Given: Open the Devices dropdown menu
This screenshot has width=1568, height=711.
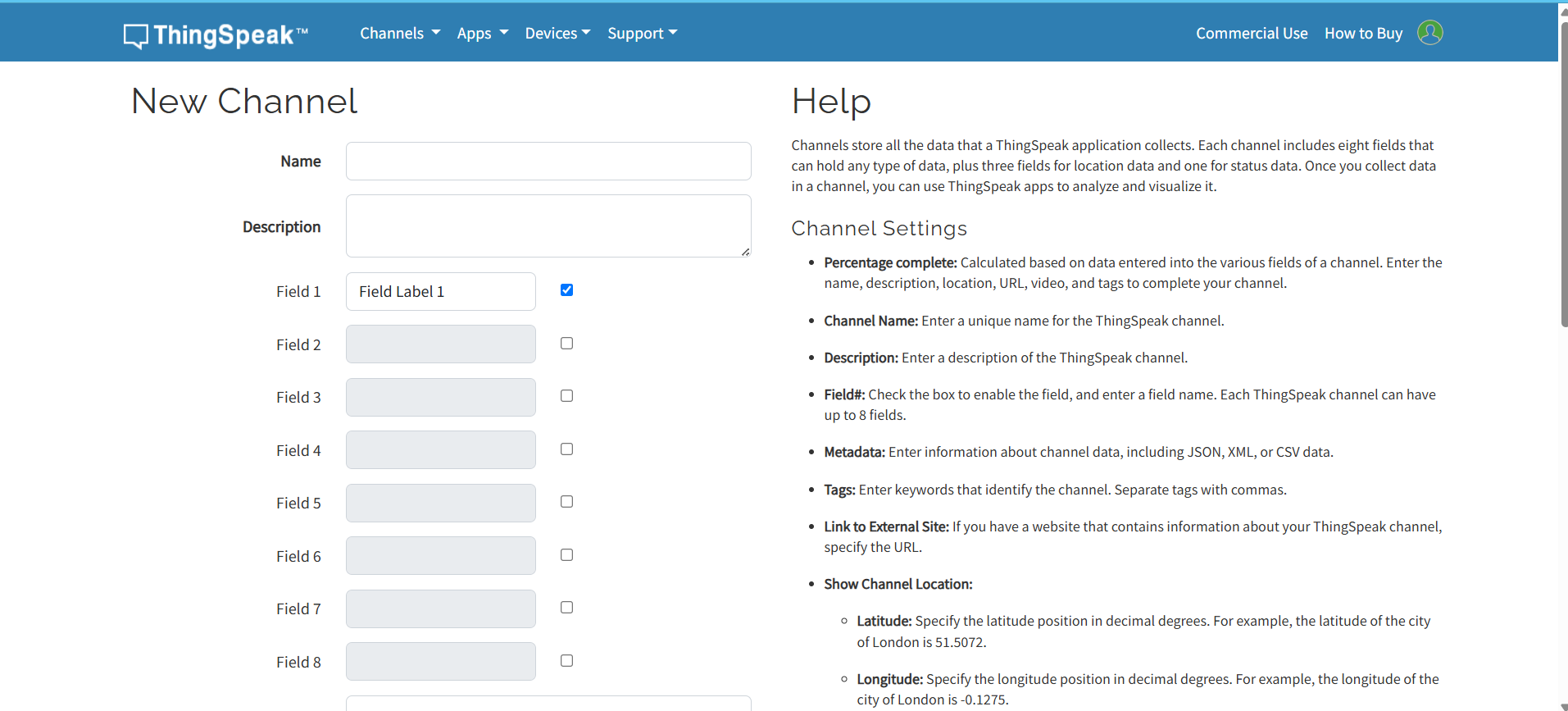Looking at the screenshot, I should [557, 34].
